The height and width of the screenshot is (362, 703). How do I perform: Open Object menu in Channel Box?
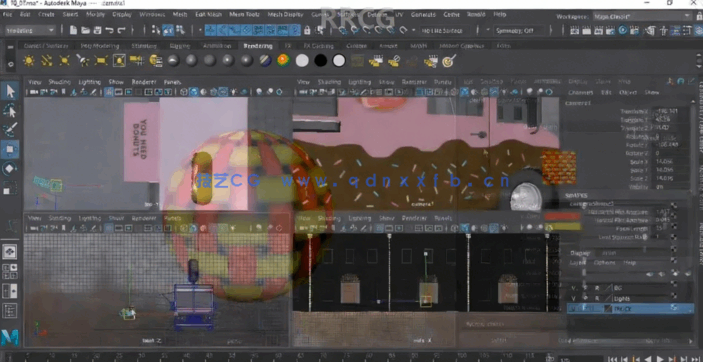pos(628,92)
